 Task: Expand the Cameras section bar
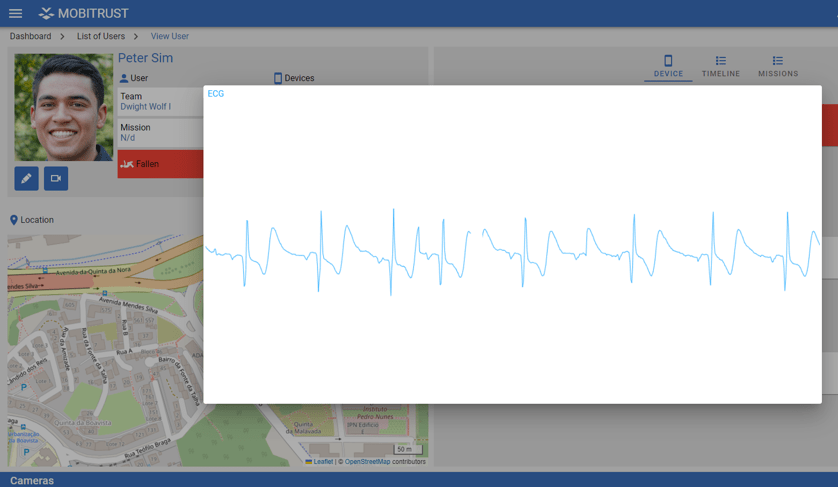(32, 480)
